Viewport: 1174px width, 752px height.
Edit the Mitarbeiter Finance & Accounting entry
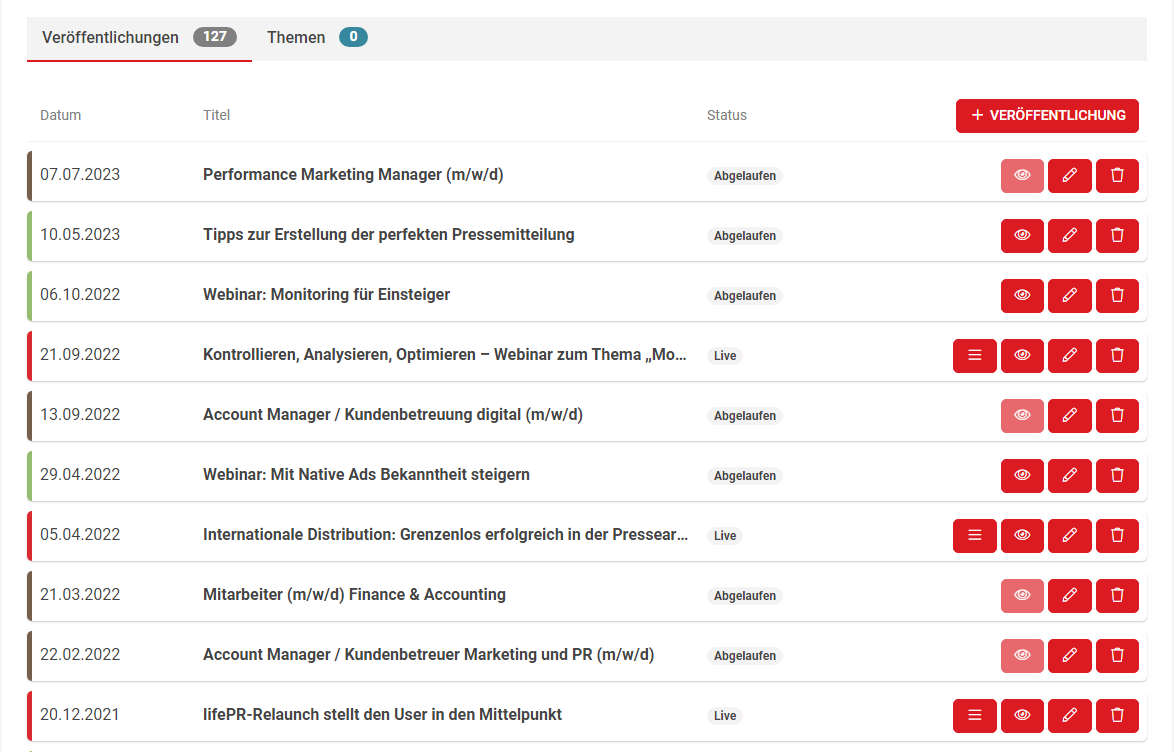(x=1069, y=595)
